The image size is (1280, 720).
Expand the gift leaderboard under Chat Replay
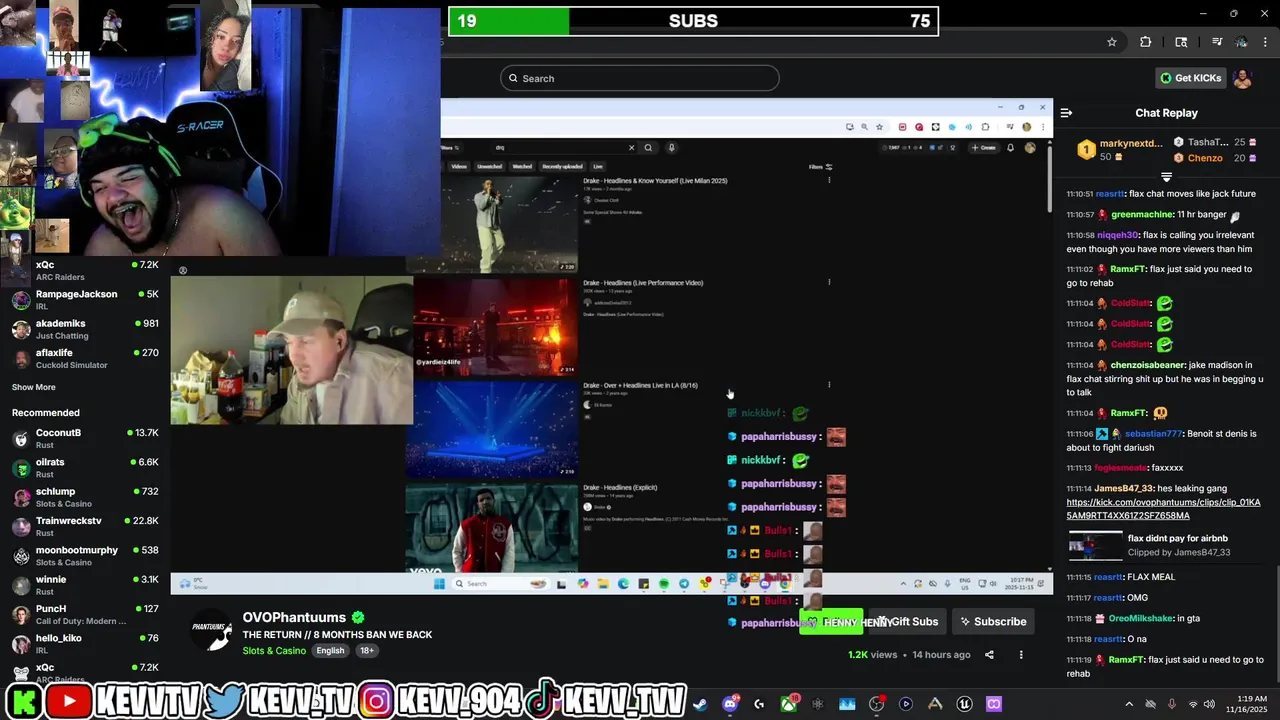coord(1166,177)
